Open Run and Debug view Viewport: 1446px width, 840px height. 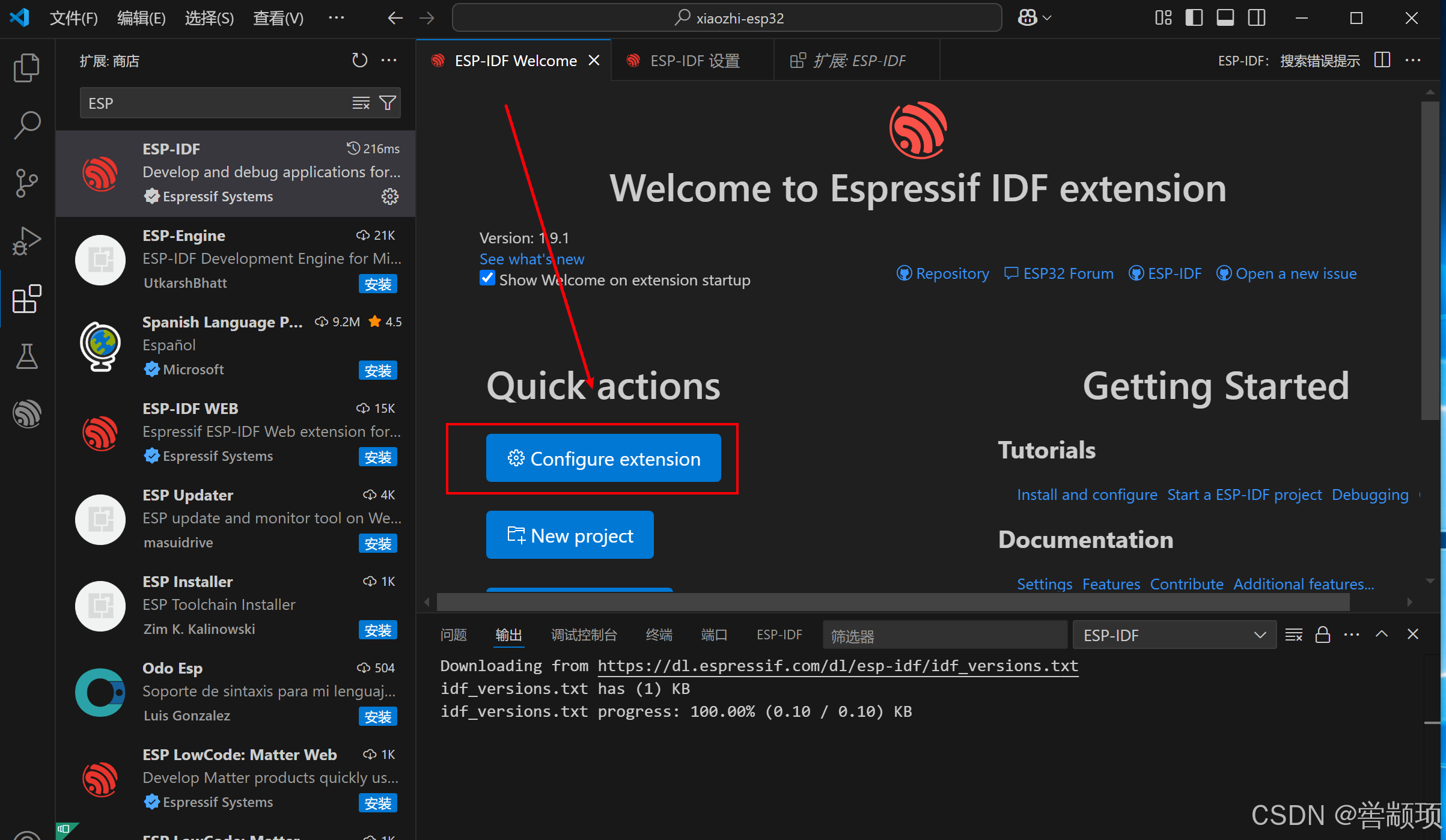26,241
